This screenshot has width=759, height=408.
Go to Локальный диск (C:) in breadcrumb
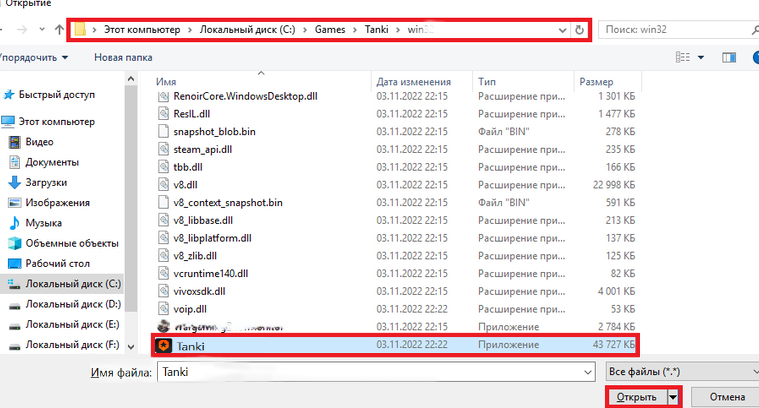click(x=247, y=30)
